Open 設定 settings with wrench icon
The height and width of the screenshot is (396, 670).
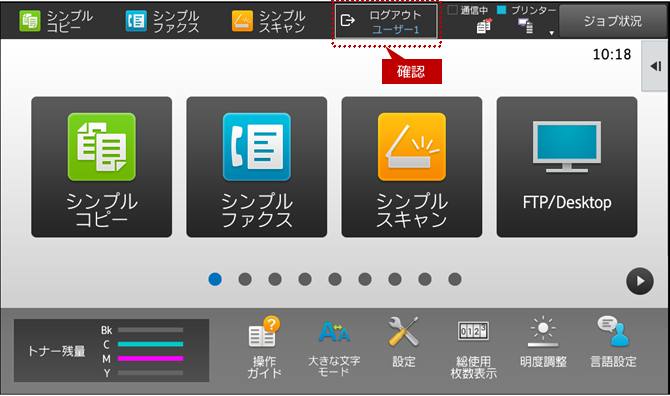tap(404, 343)
